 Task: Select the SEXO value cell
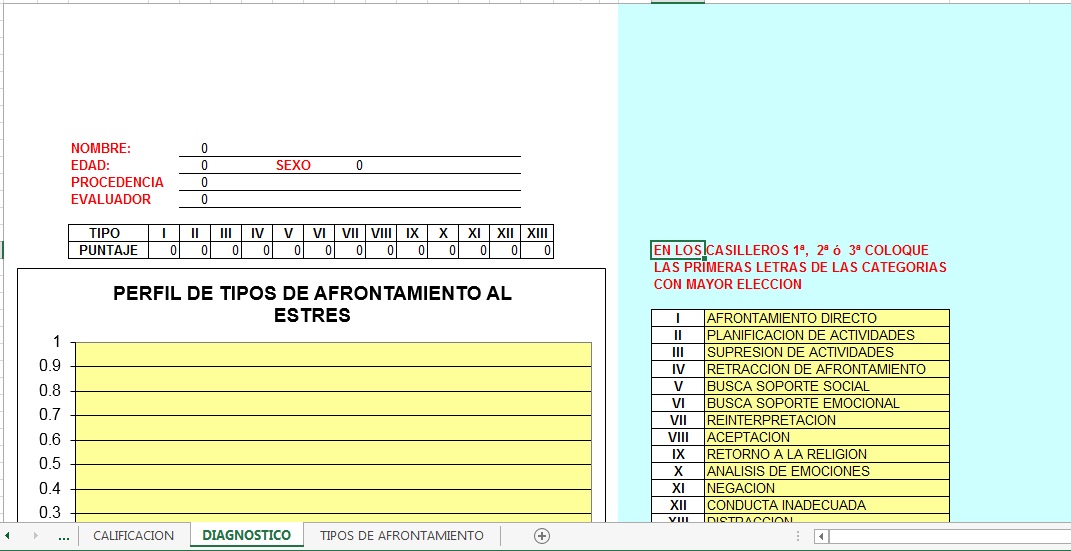click(359, 165)
